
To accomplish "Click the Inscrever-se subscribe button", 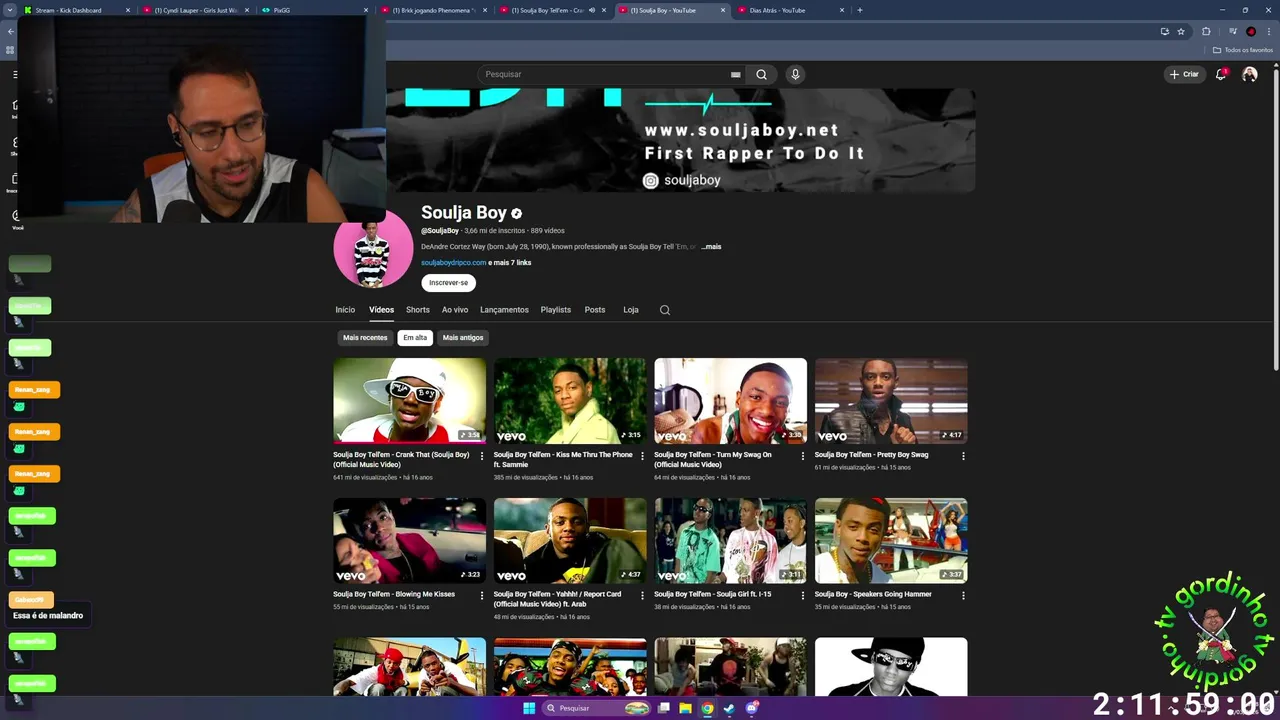I will 448,283.
